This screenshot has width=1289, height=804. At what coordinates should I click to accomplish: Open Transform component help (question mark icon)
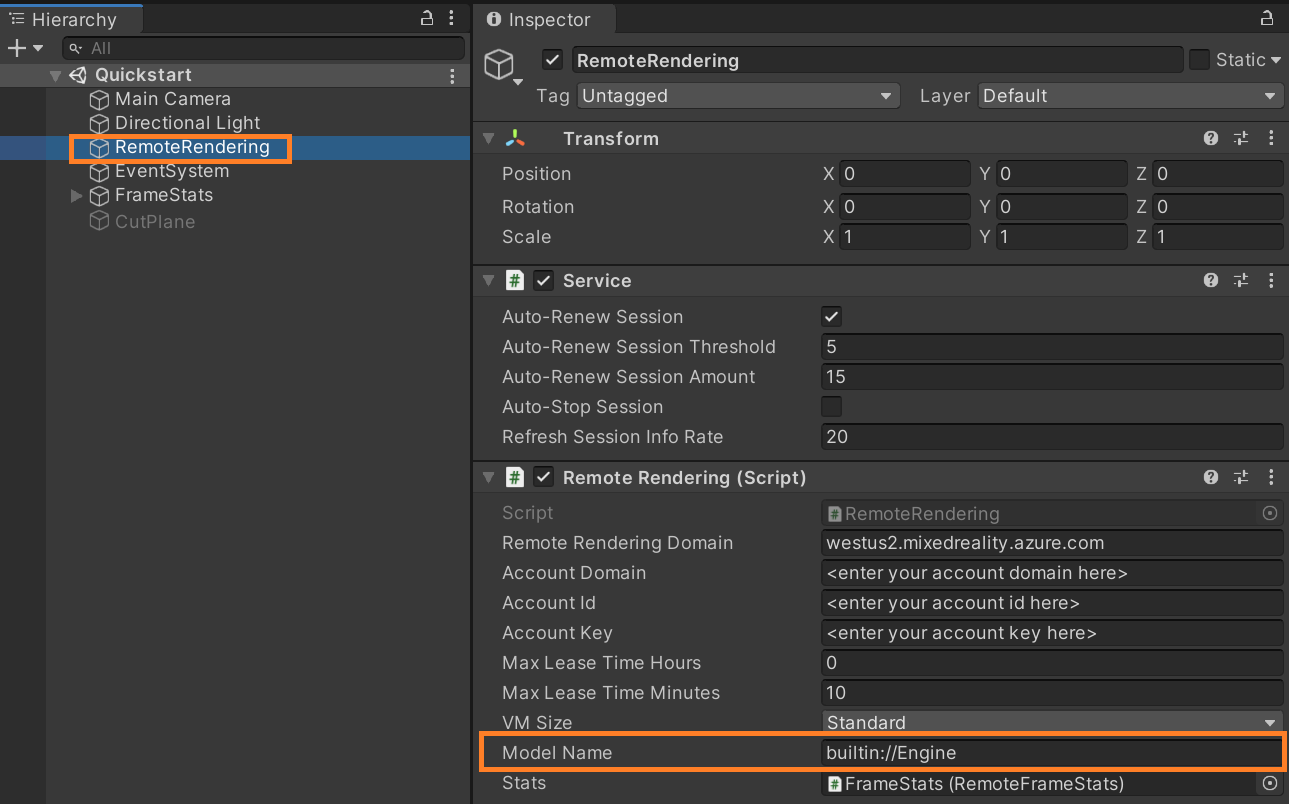[x=1210, y=138]
